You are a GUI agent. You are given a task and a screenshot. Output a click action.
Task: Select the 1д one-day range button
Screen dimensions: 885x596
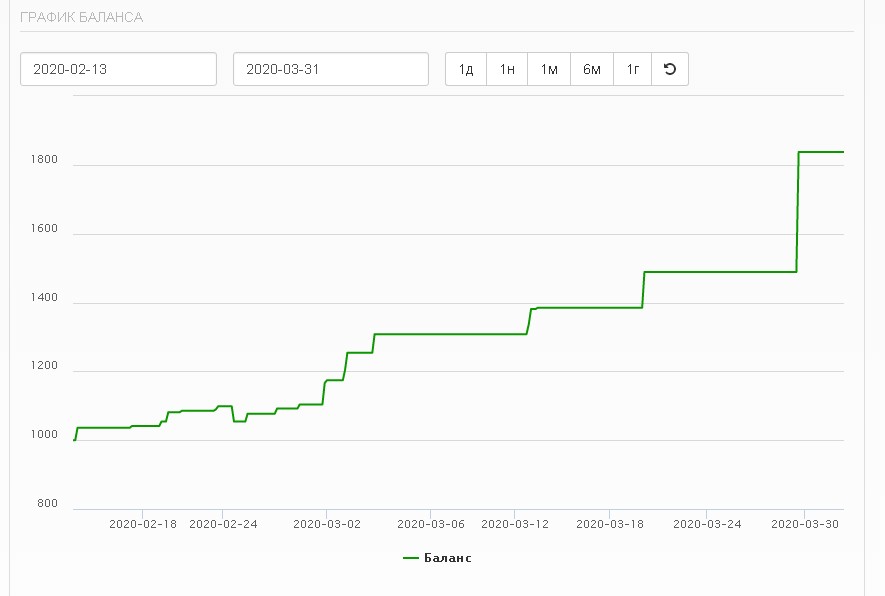pyautogui.click(x=466, y=69)
